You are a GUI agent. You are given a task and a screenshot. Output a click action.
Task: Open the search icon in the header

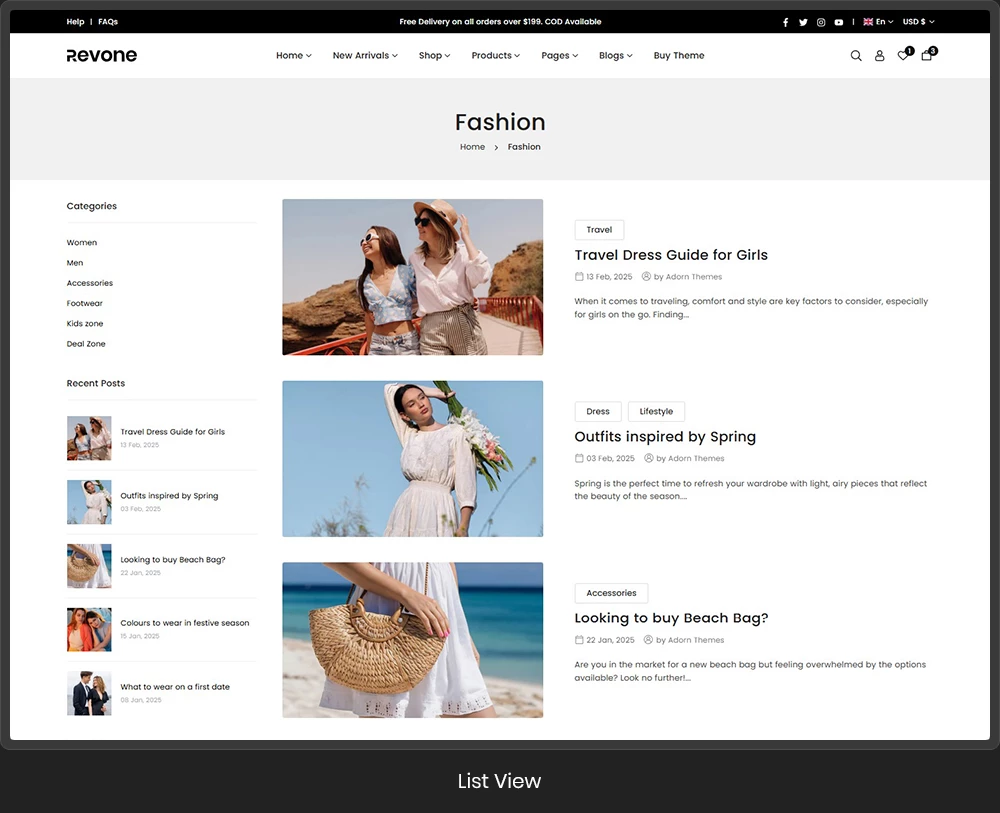coord(856,56)
